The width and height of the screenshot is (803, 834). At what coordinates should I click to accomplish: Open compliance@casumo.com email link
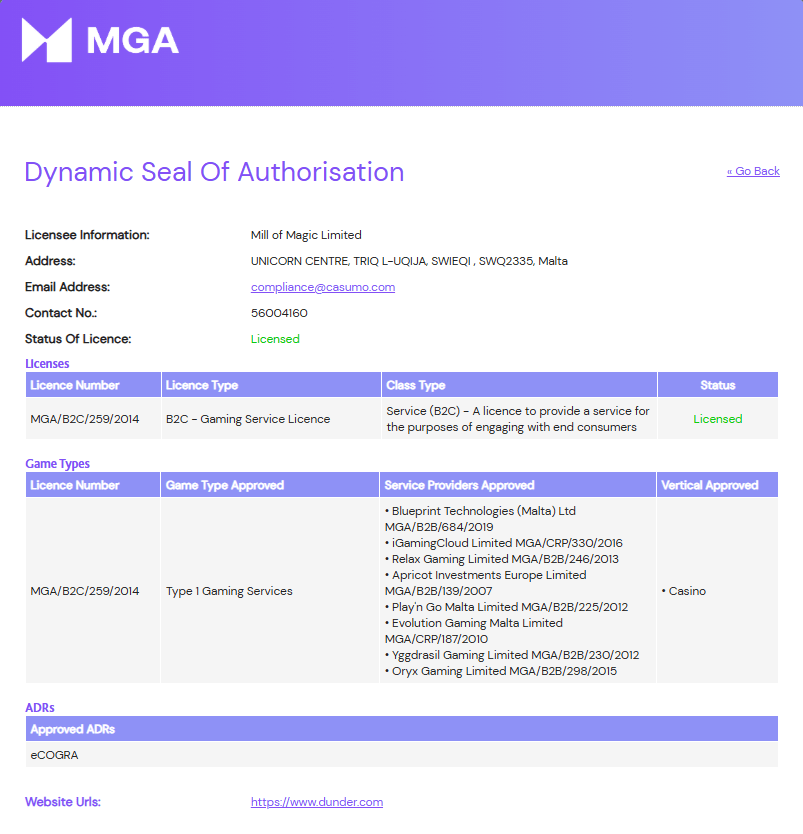(323, 287)
